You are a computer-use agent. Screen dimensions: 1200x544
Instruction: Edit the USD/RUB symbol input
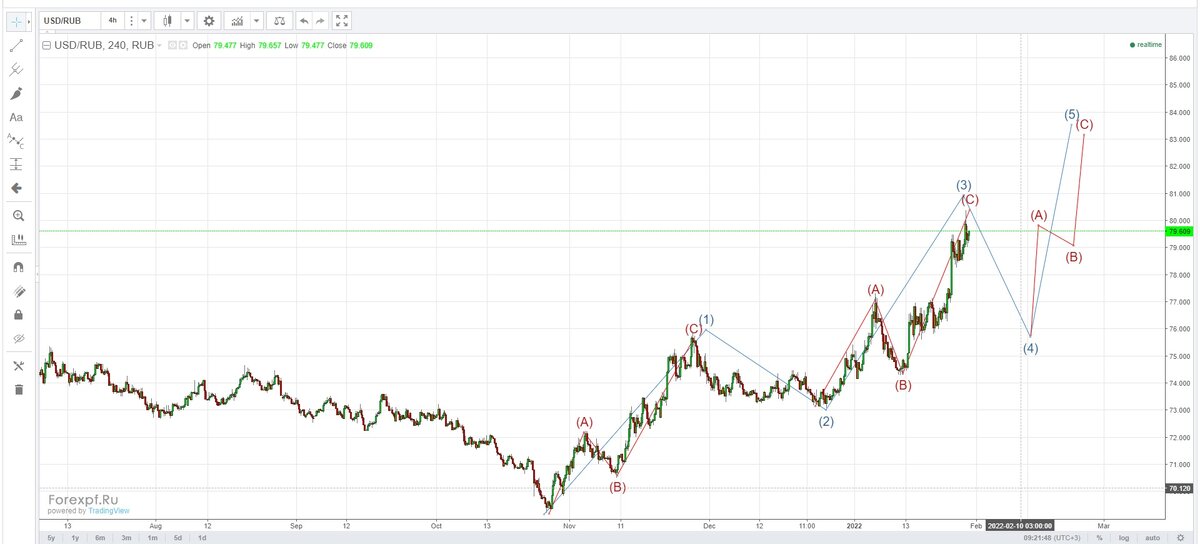69,20
